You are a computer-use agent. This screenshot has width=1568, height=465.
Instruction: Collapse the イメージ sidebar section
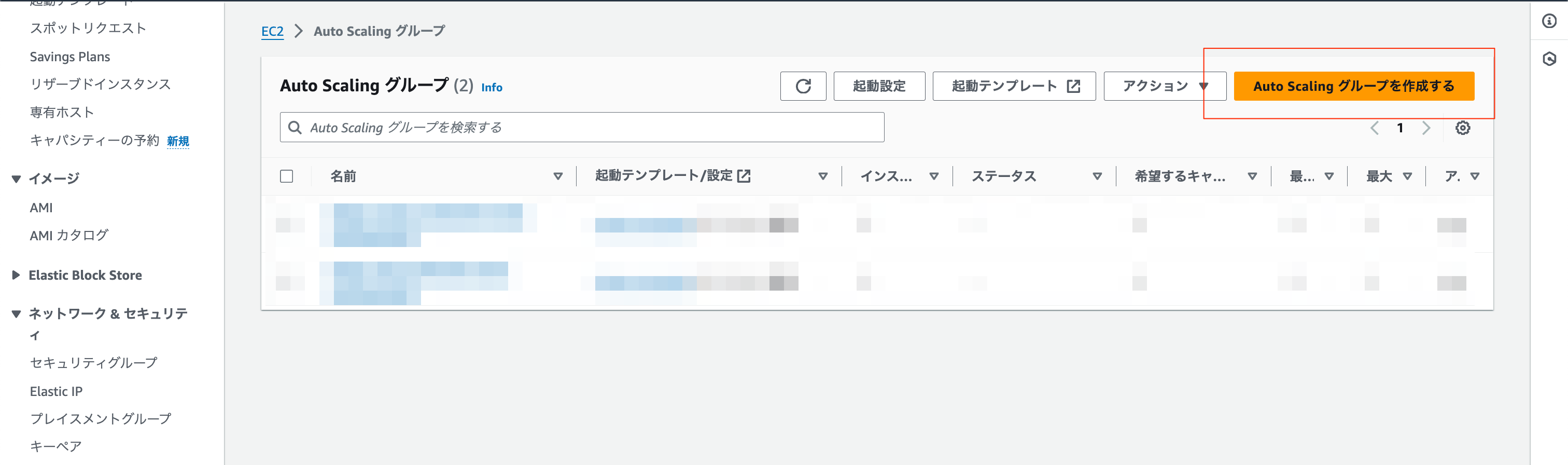17,179
